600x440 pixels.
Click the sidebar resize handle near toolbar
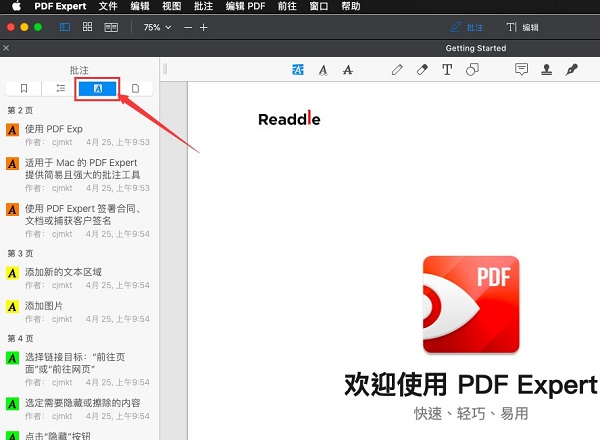(165, 69)
